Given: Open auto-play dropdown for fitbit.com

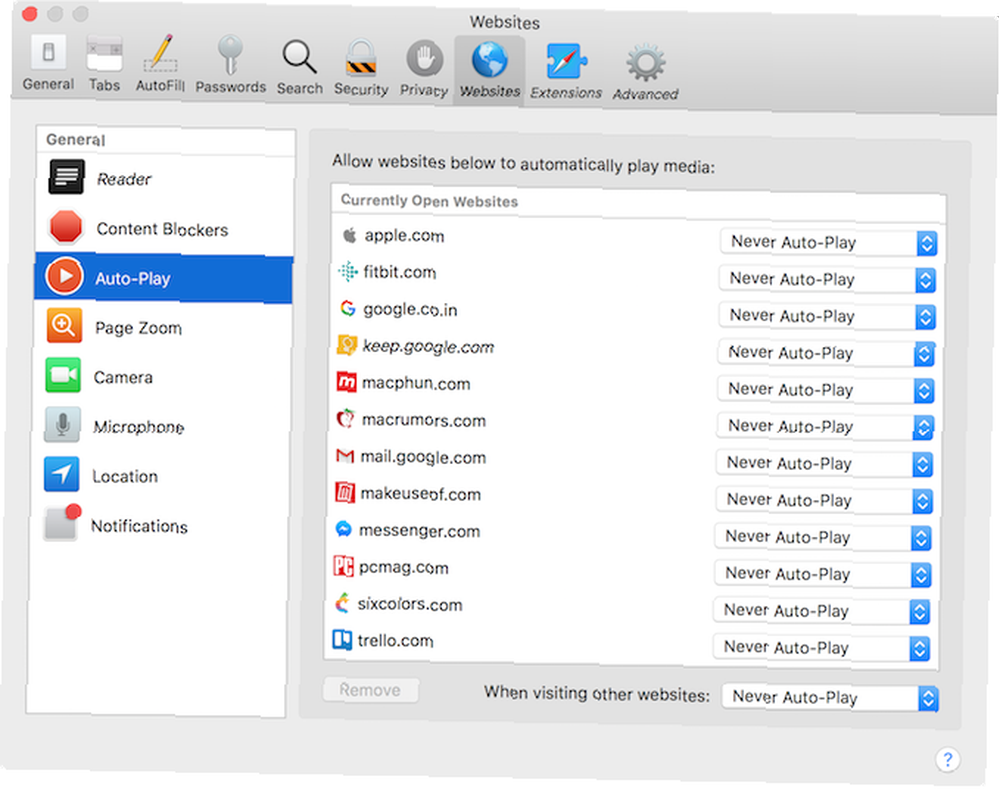Looking at the screenshot, I should [827, 279].
